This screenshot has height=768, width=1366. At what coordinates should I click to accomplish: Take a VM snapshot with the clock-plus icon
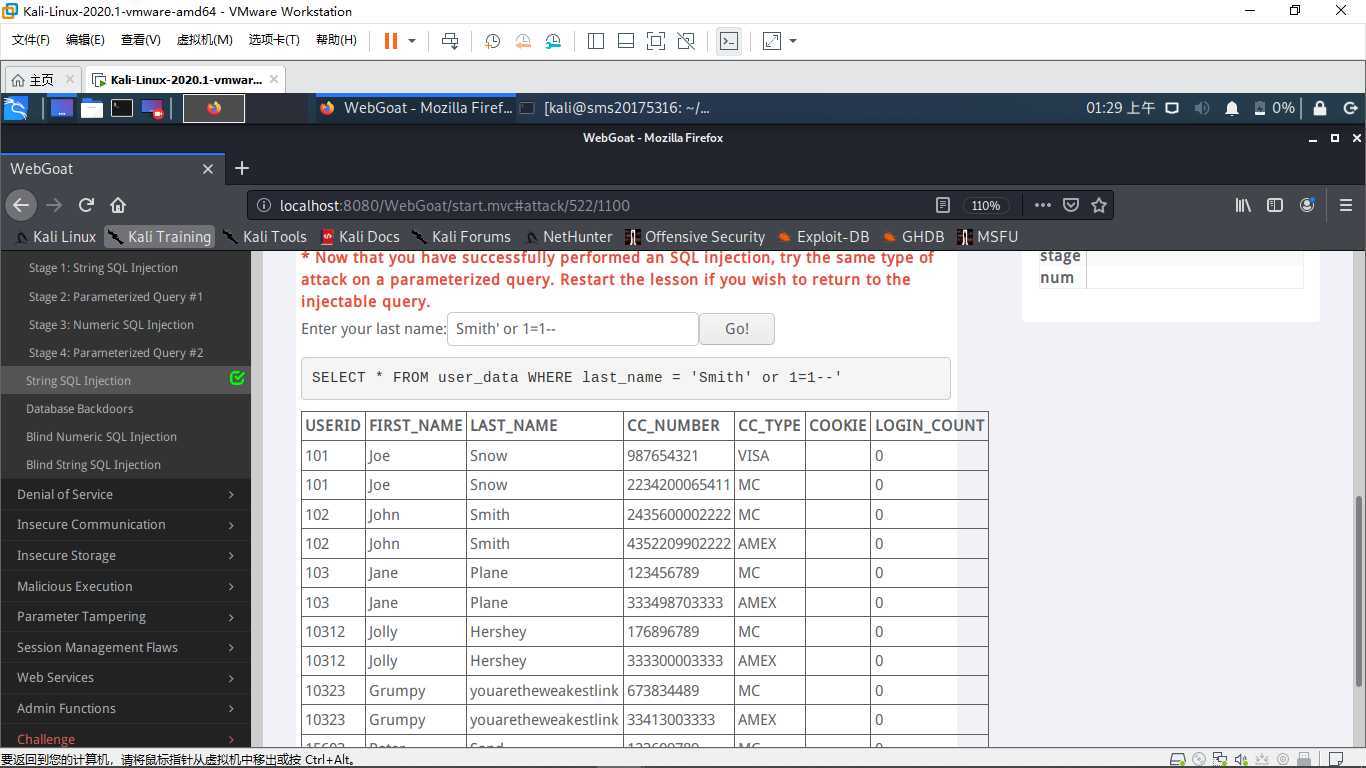click(x=492, y=41)
